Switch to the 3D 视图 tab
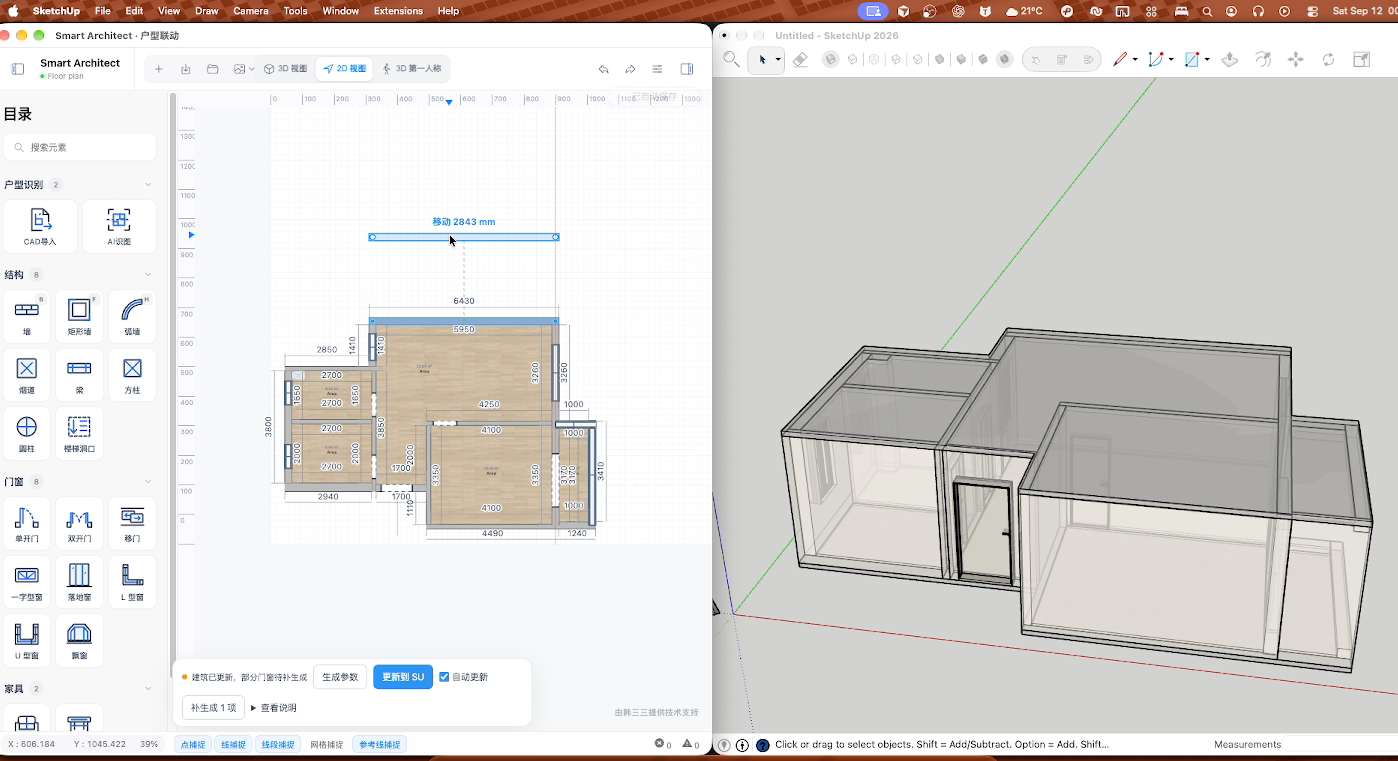Viewport: 1398px width, 761px height. [x=285, y=69]
